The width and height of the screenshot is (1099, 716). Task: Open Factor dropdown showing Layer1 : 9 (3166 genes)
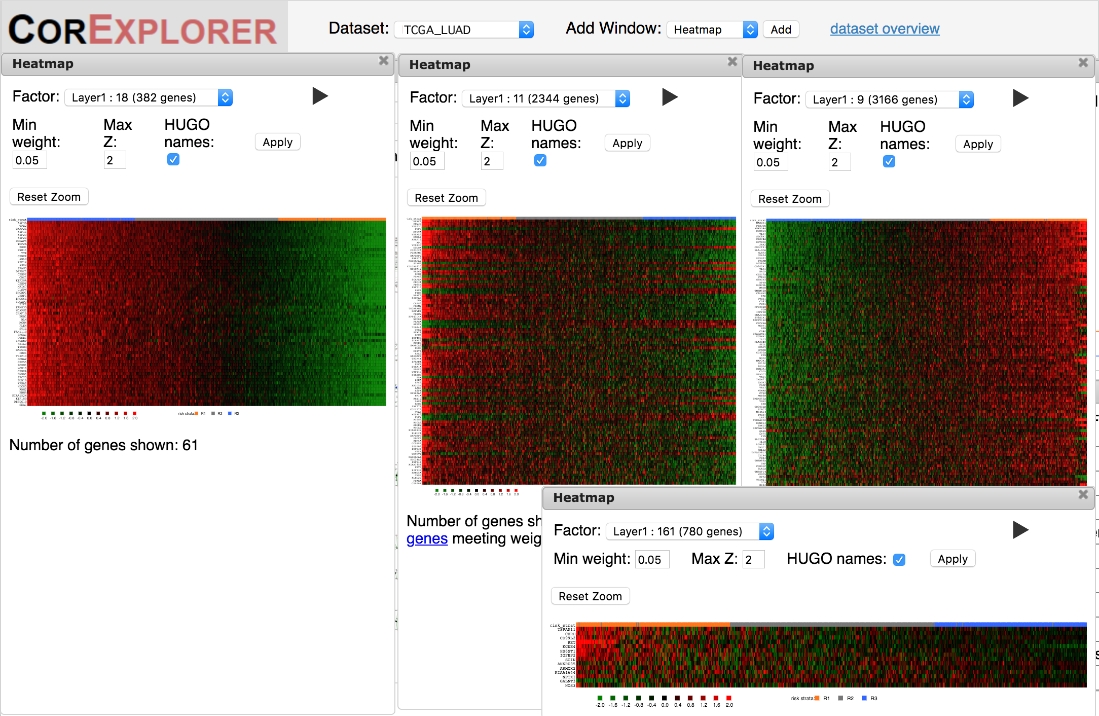(x=889, y=99)
